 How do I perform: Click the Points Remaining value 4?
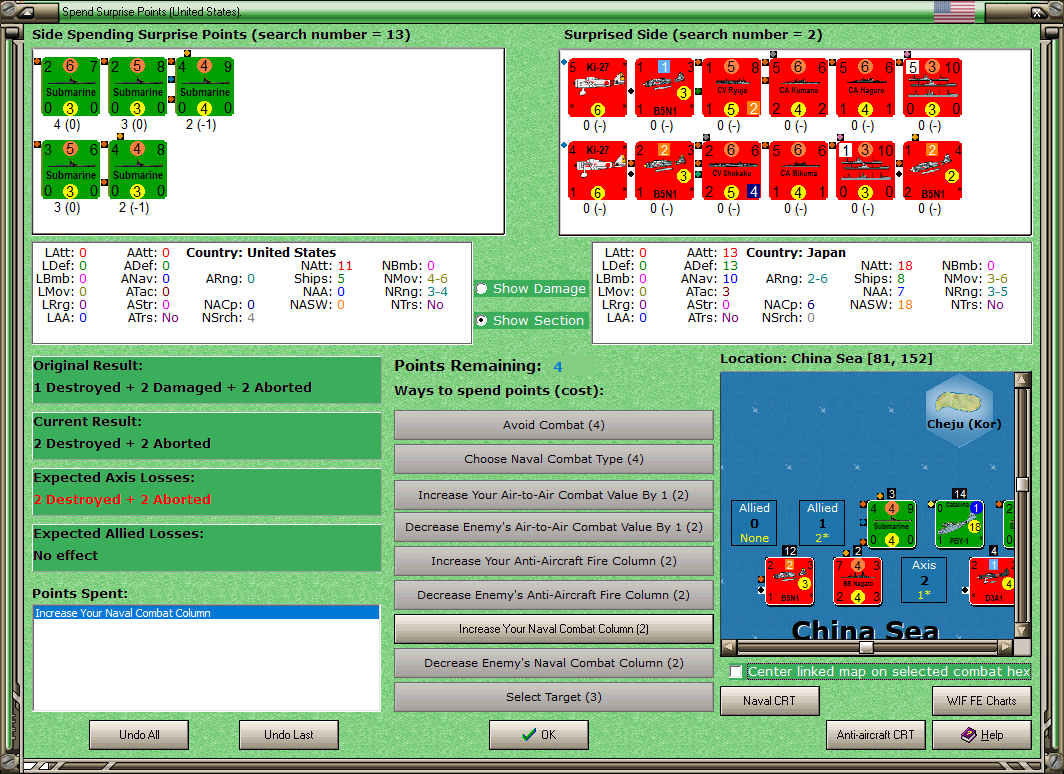coord(558,367)
